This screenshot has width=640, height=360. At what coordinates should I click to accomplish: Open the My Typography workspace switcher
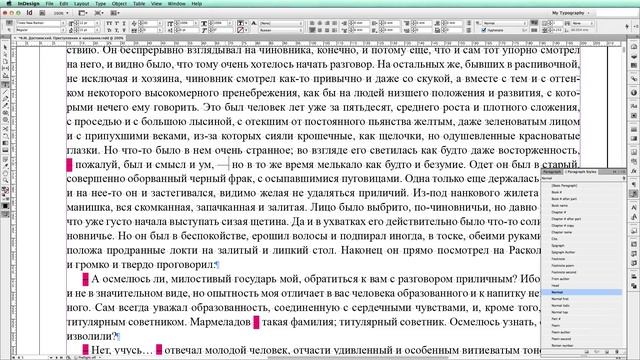tap(570, 13)
